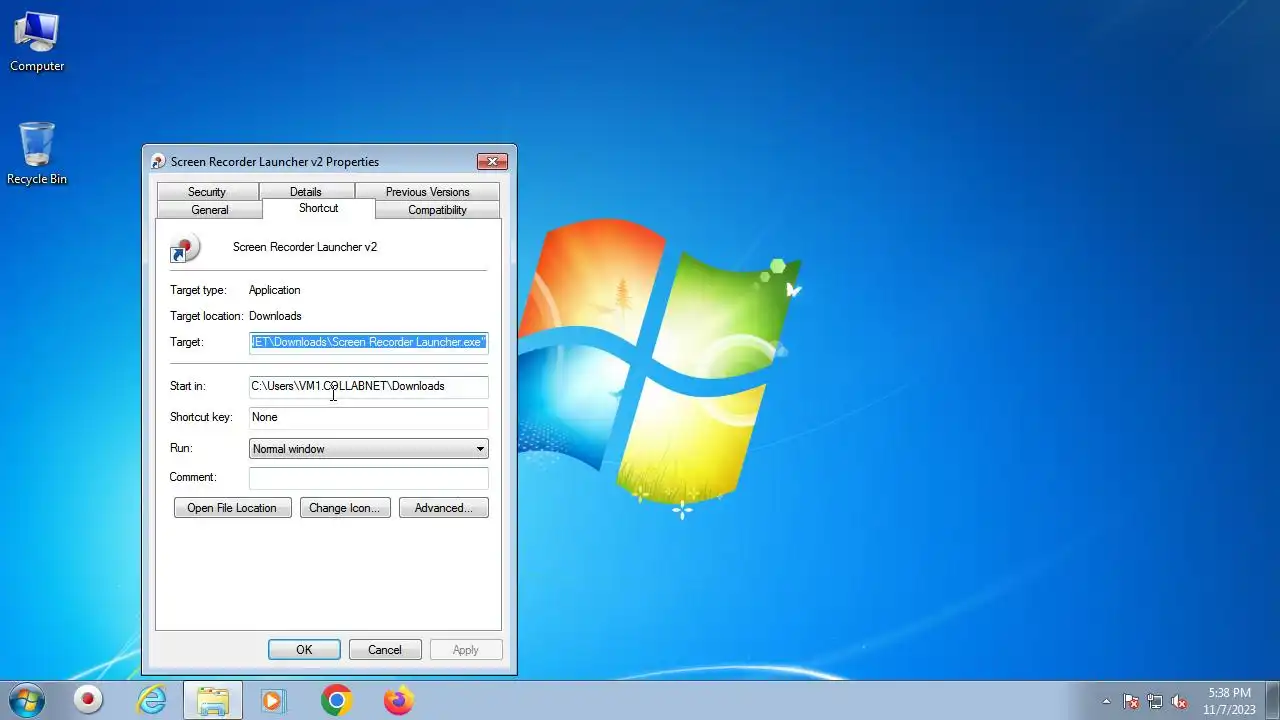The height and width of the screenshot is (720, 1280).
Task: Open the Windows Start menu
Action: tap(27, 700)
